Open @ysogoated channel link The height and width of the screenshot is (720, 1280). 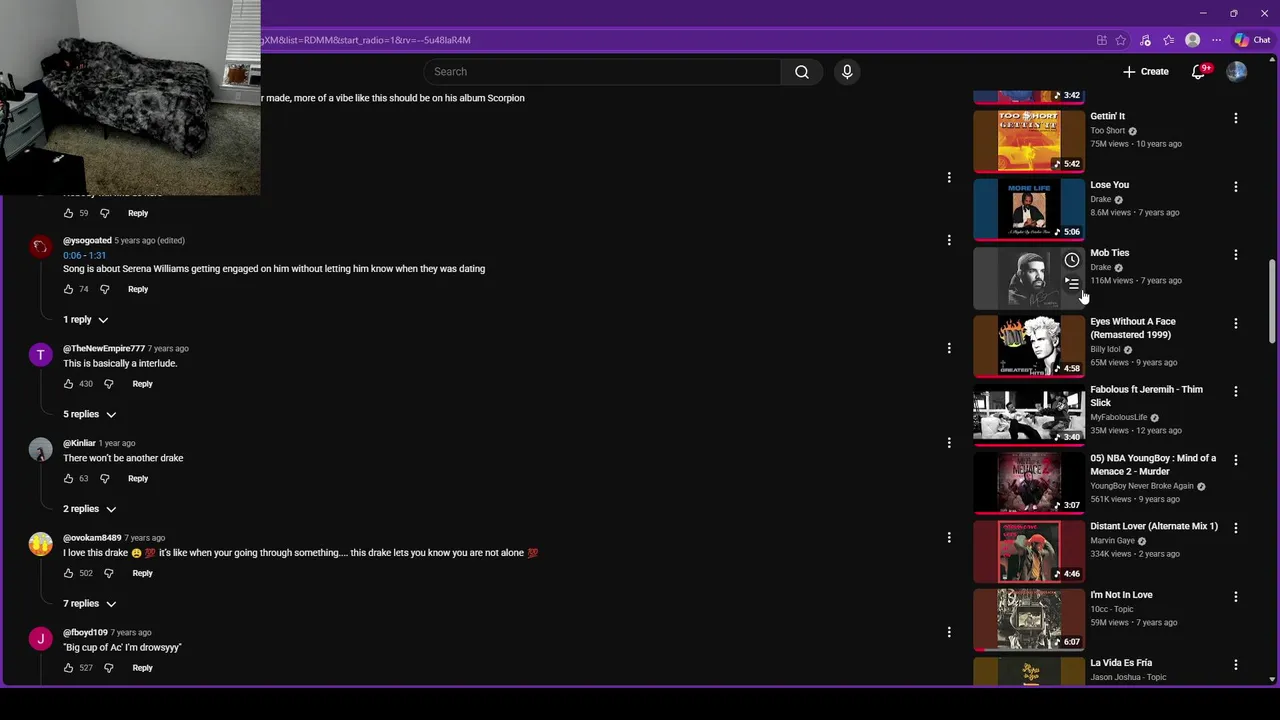[x=87, y=241]
